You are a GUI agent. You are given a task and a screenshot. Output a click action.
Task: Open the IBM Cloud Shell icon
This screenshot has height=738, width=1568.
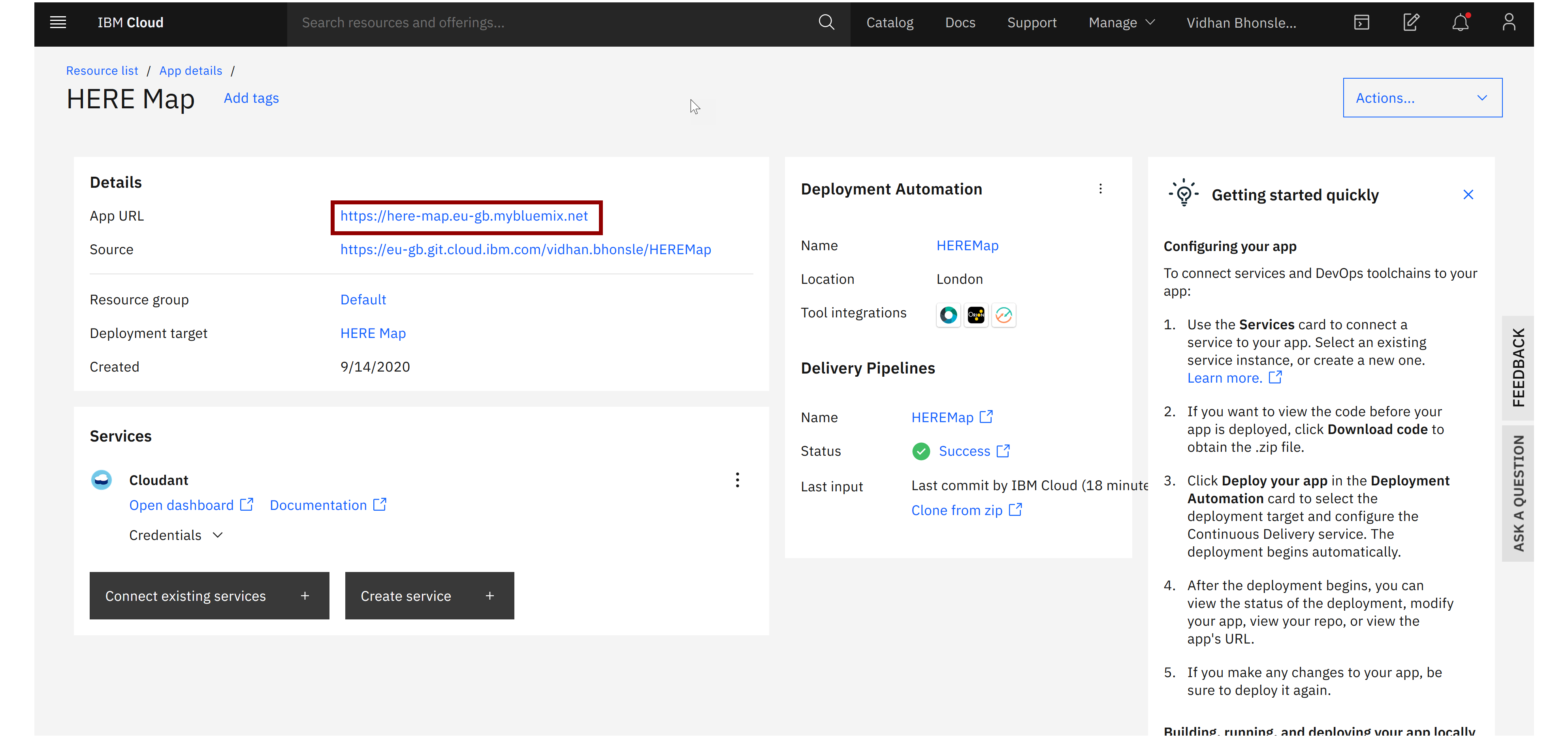[x=1362, y=23]
